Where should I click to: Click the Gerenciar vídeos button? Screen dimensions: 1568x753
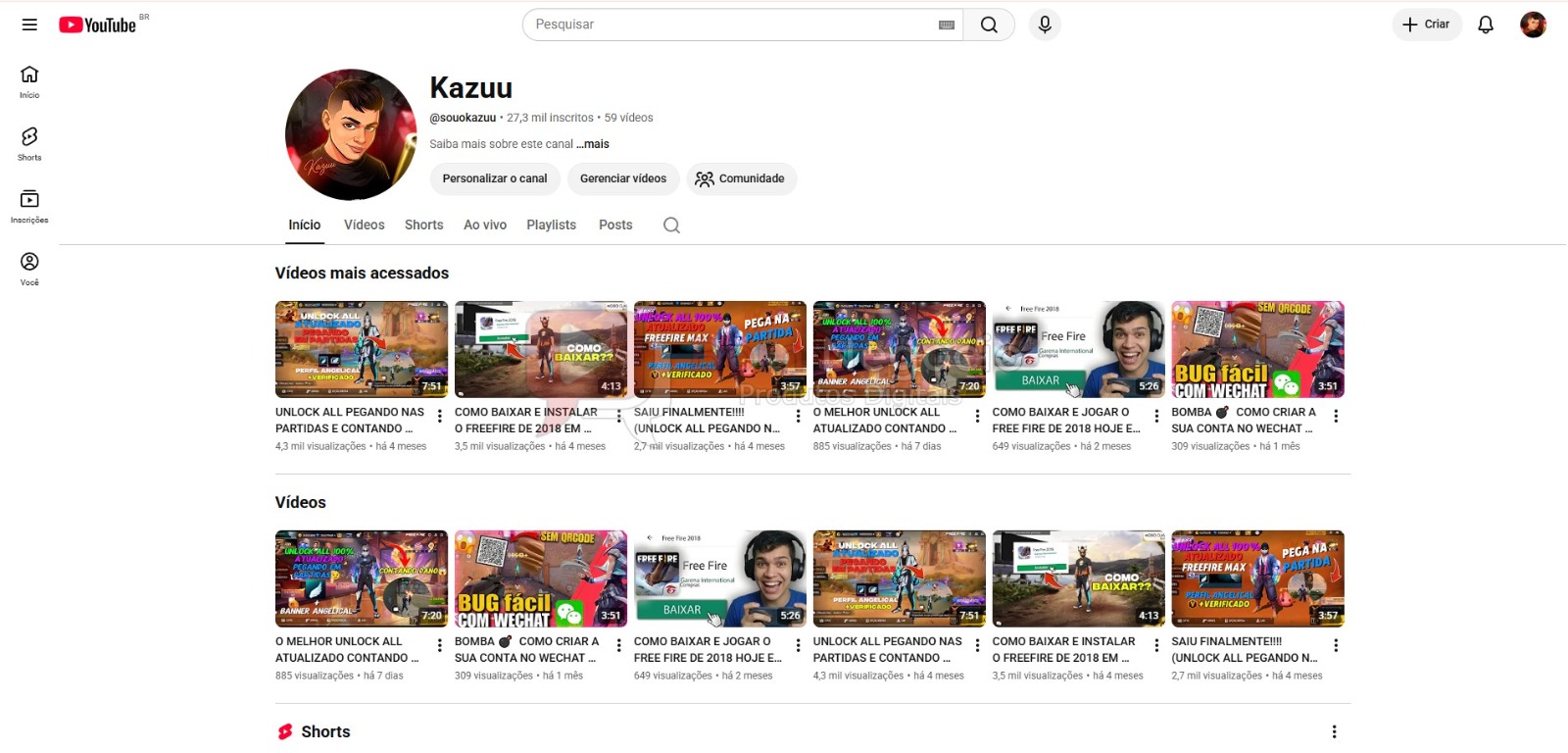click(x=623, y=178)
